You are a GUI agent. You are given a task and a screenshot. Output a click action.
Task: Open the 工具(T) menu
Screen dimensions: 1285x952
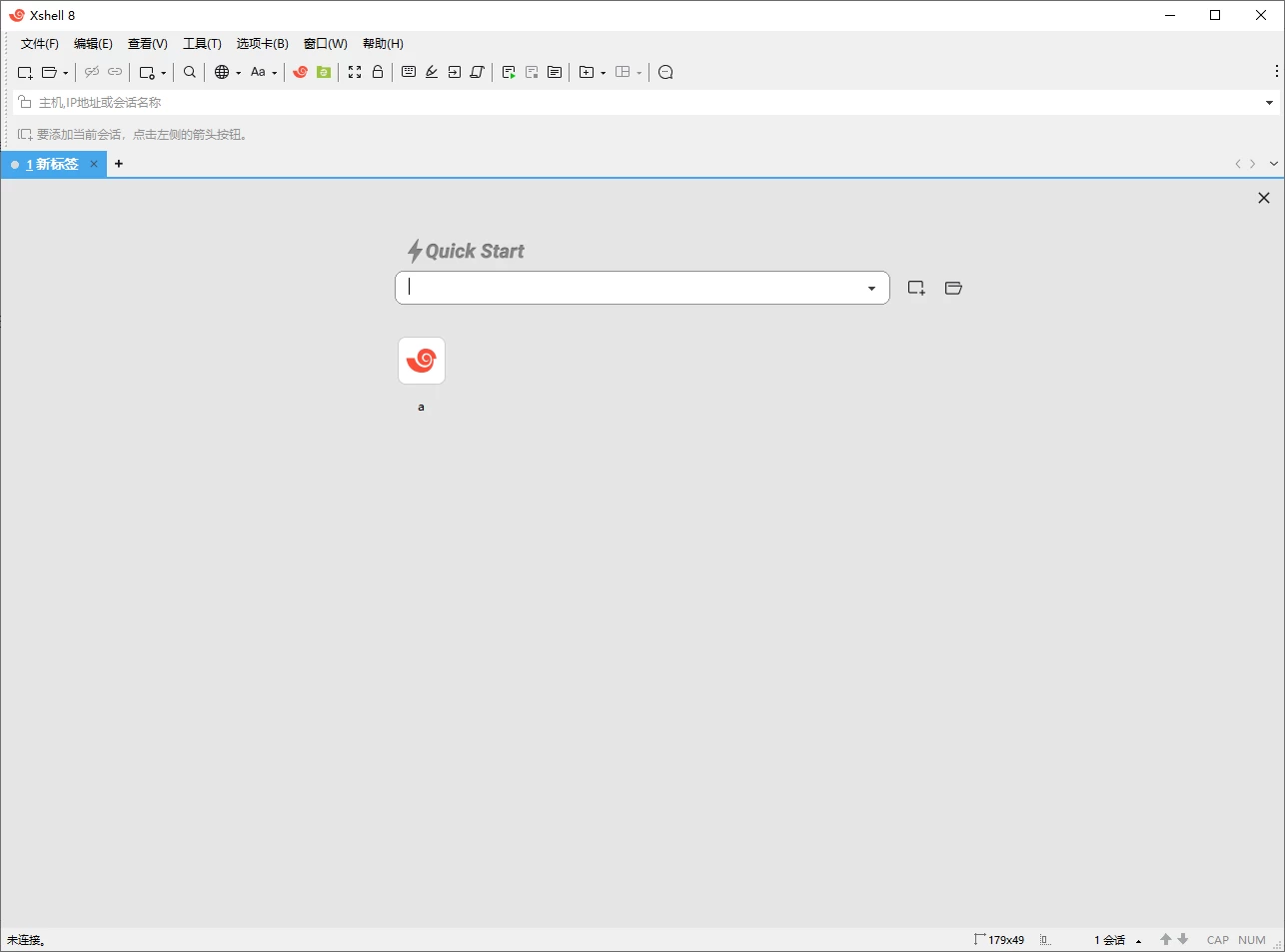202,44
